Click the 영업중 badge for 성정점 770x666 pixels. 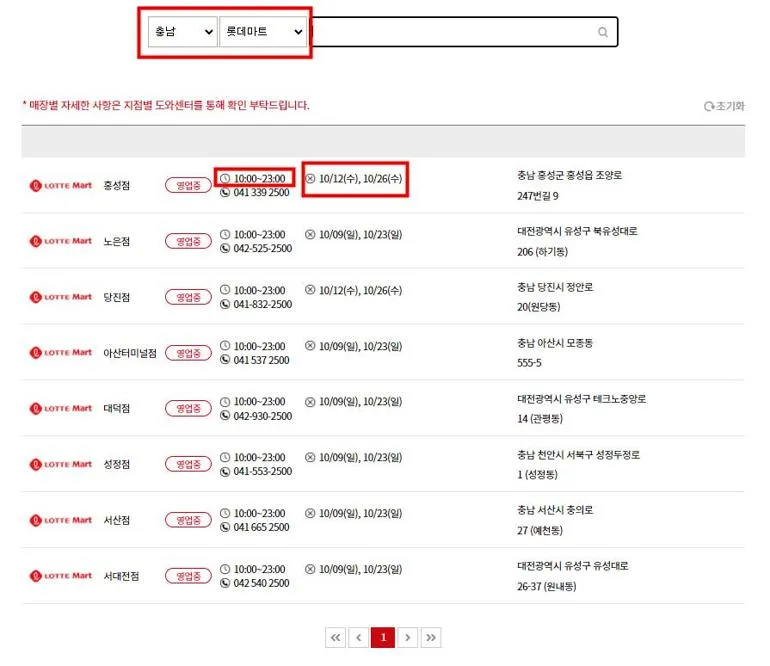coord(188,464)
